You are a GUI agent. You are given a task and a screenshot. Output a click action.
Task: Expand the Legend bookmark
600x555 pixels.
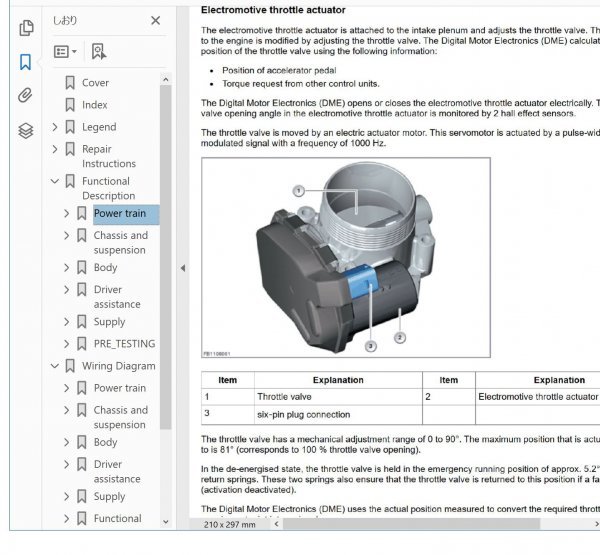click(x=55, y=127)
